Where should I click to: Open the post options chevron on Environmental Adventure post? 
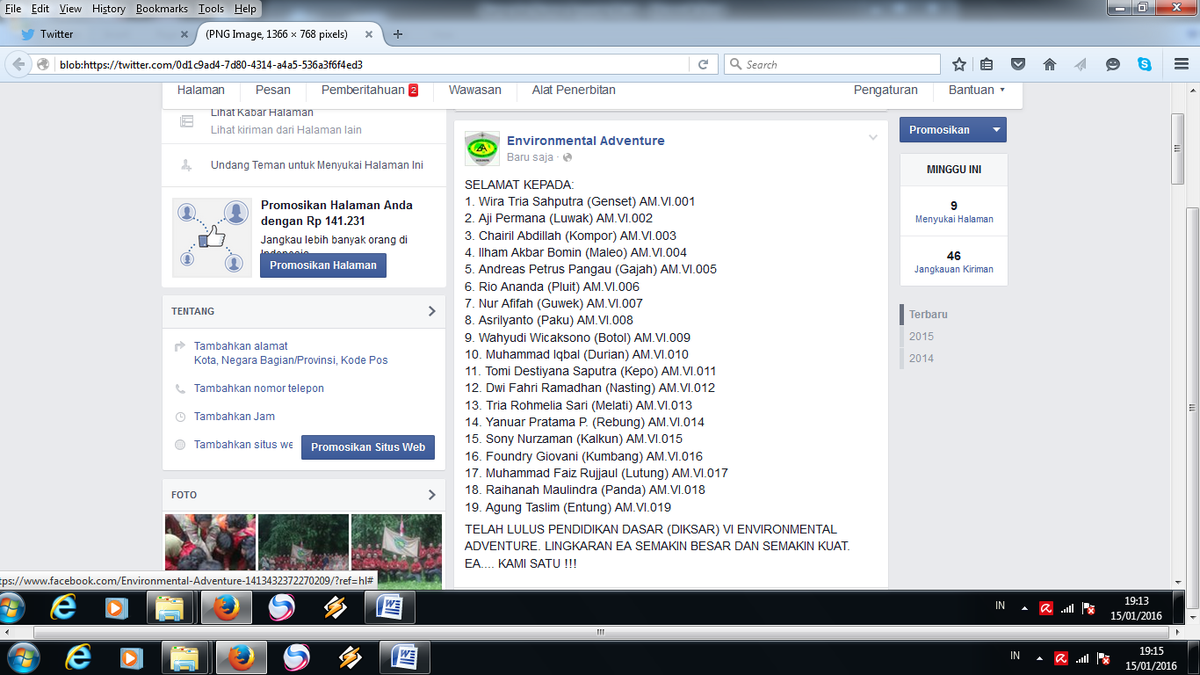872,137
